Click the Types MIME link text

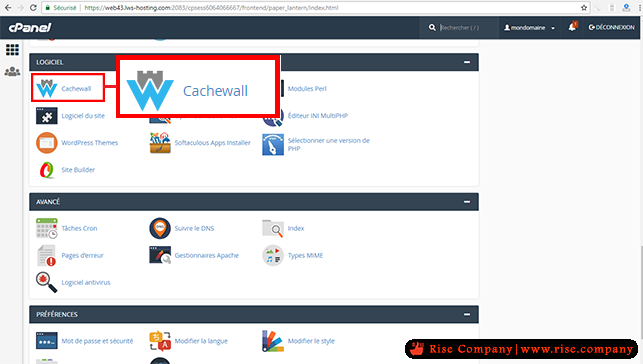pos(306,255)
